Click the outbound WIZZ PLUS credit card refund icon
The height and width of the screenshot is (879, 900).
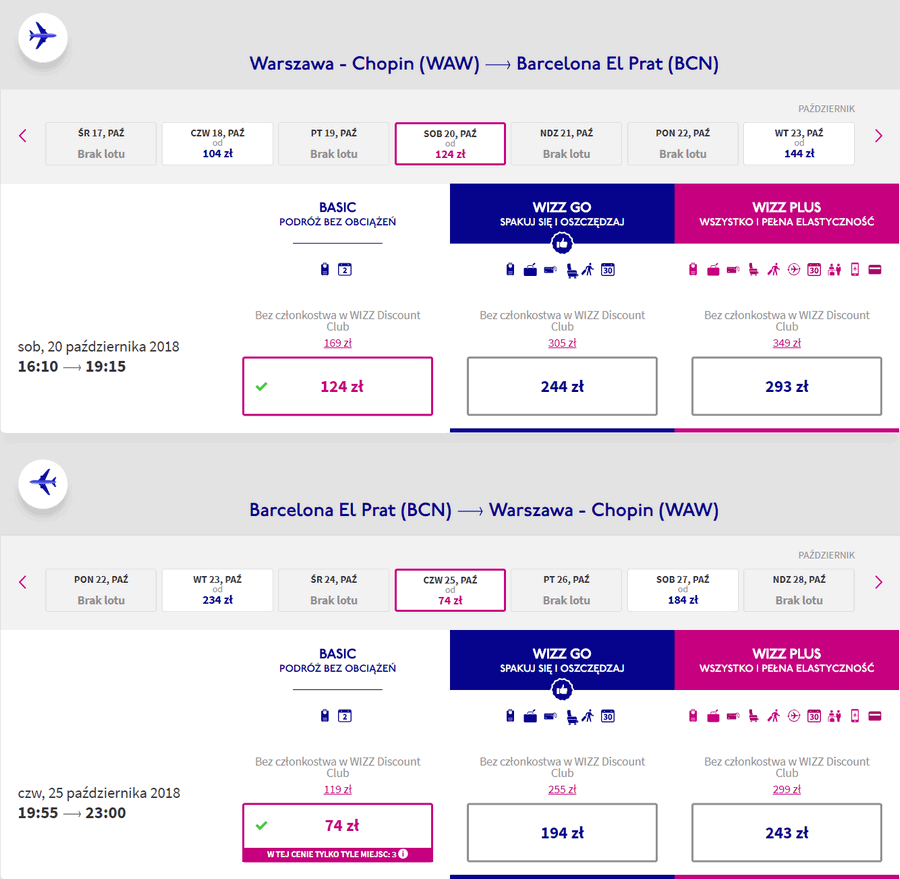[x=875, y=269]
